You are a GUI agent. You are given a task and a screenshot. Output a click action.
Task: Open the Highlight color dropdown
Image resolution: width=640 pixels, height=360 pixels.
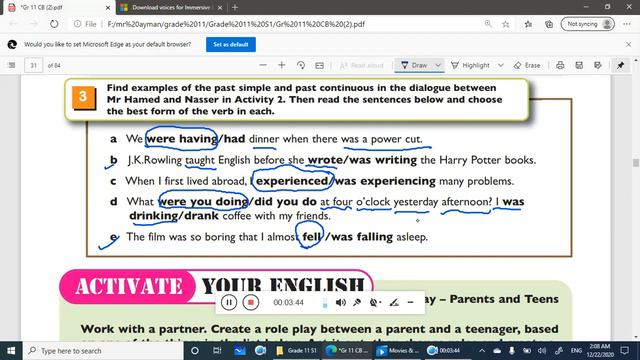[501, 65]
